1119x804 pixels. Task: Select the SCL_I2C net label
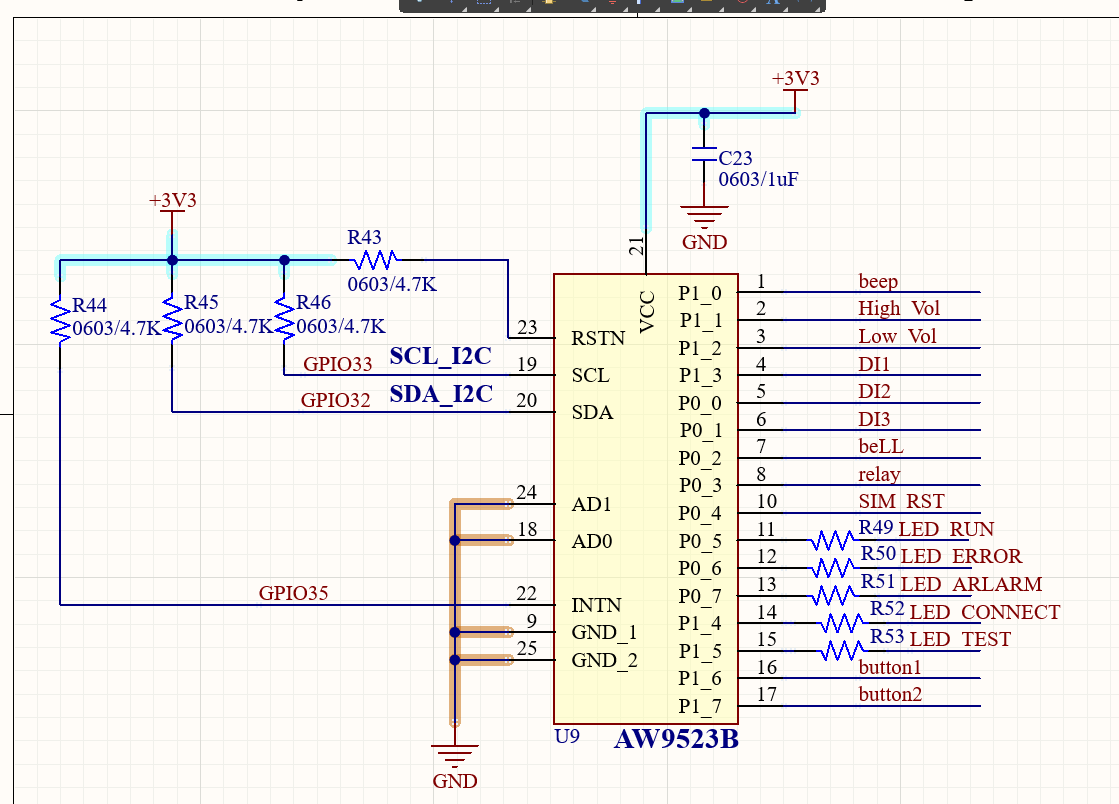tap(443, 355)
